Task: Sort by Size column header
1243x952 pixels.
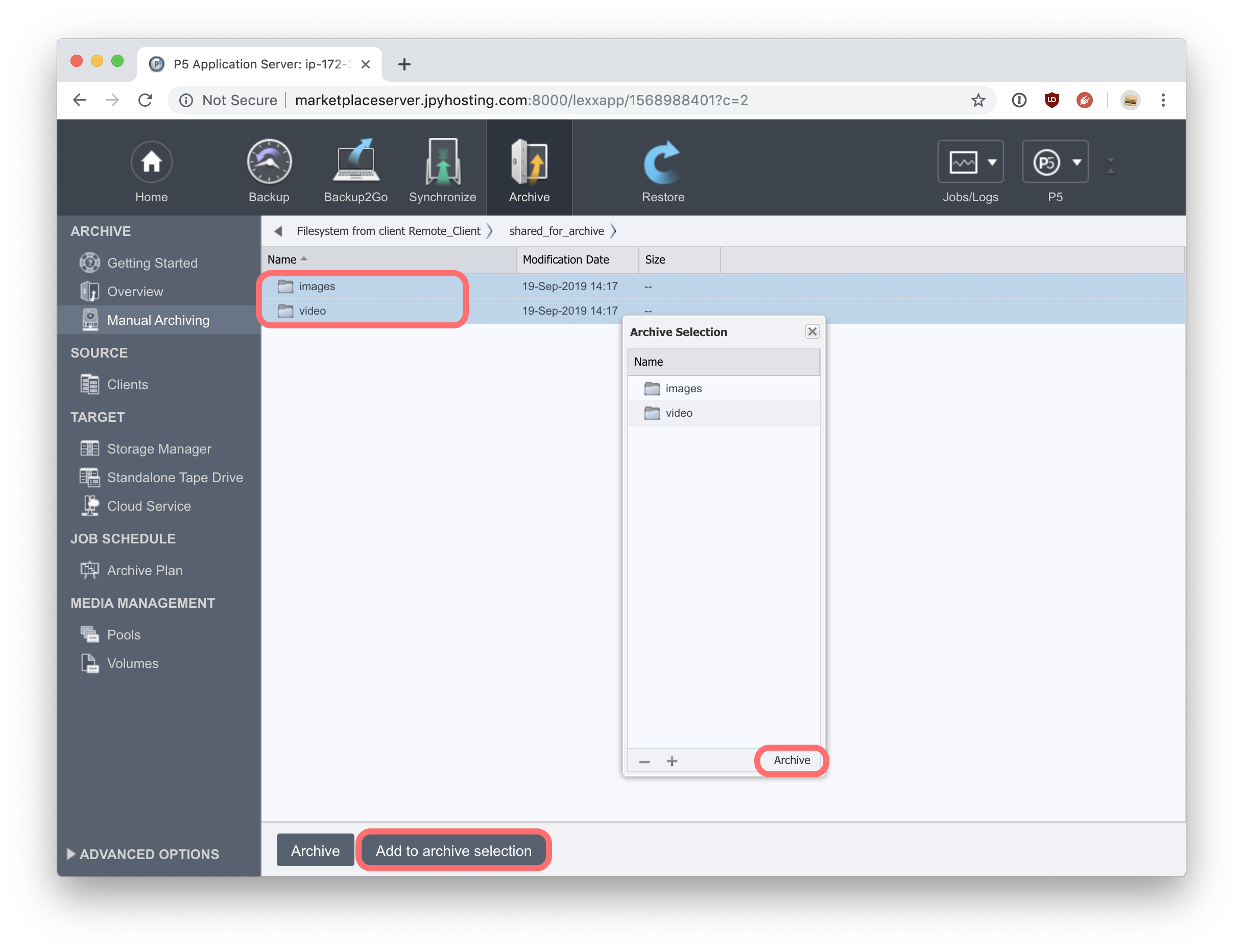Action: click(679, 259)
